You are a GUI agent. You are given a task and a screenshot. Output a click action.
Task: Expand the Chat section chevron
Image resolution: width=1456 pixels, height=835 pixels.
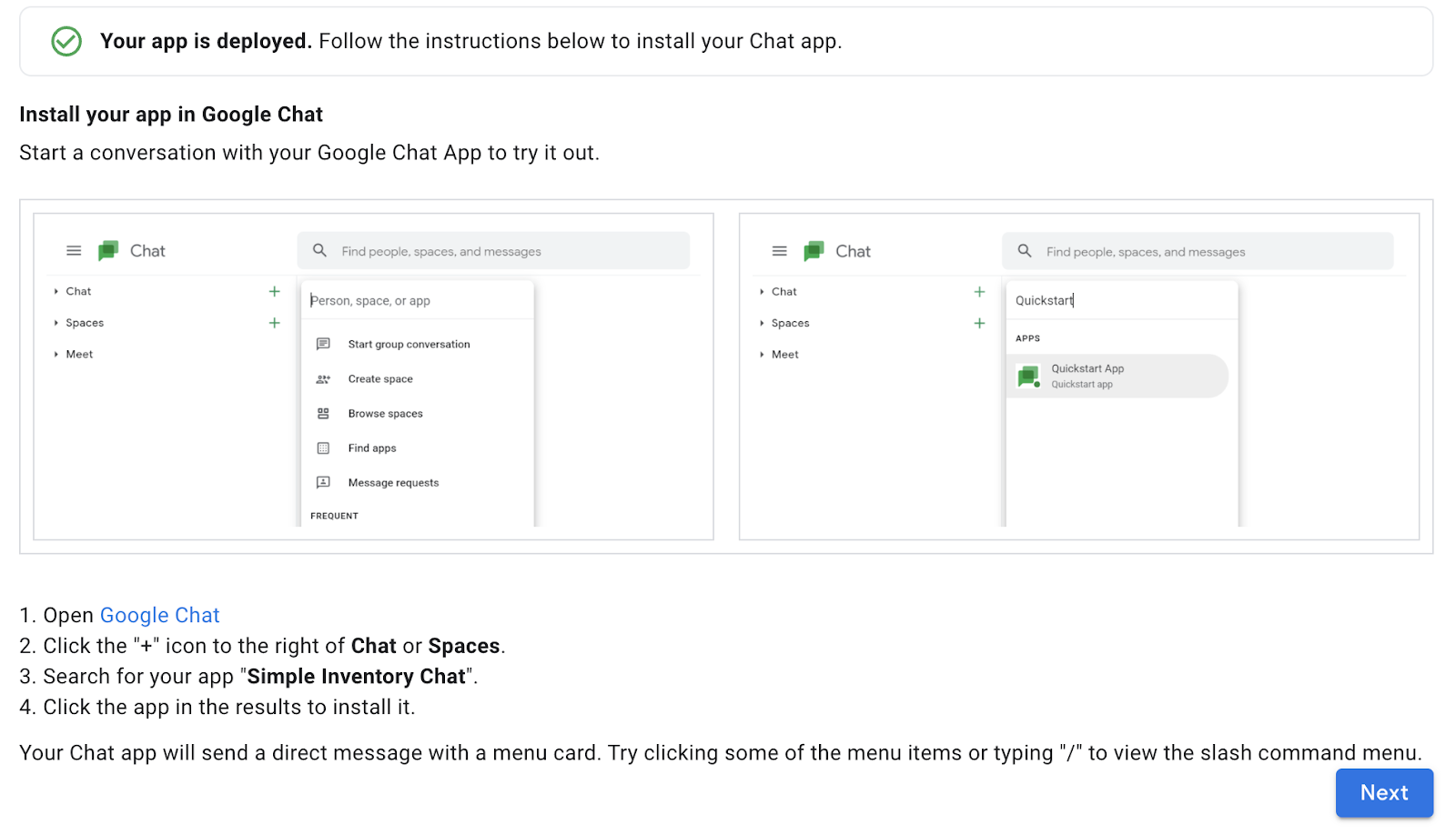click(56, 291)
